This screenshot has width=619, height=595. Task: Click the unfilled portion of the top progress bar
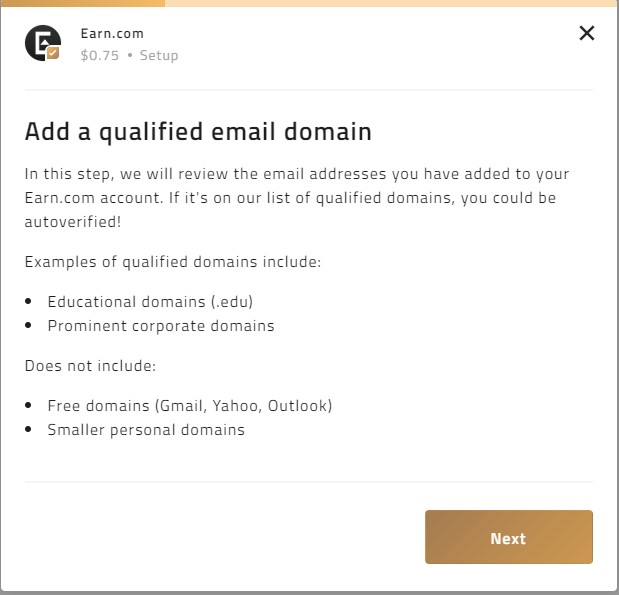390,3
